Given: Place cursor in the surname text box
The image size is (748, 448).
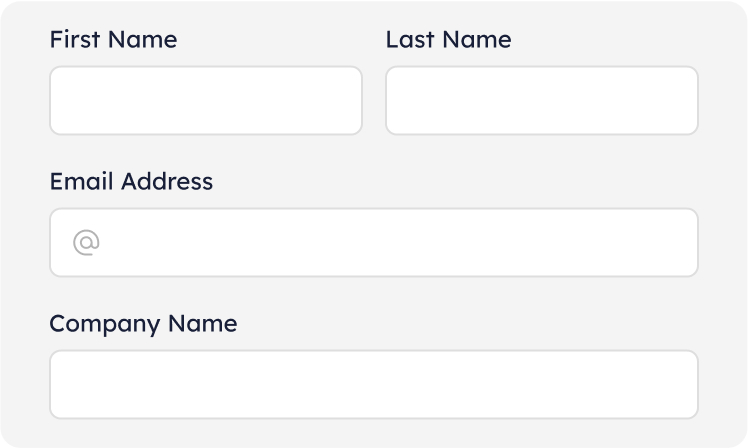Looking at the screenshot, I should pos(541,100).
